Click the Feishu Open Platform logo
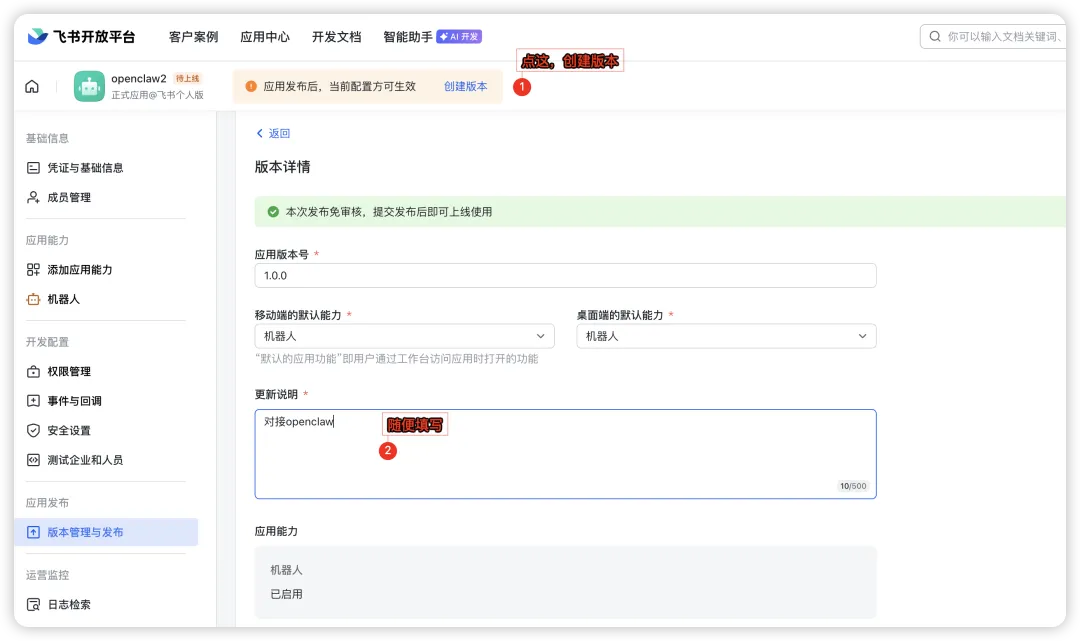Image resolution: width=1080 pixels, height=641 pixels. [x=81, y=36]
